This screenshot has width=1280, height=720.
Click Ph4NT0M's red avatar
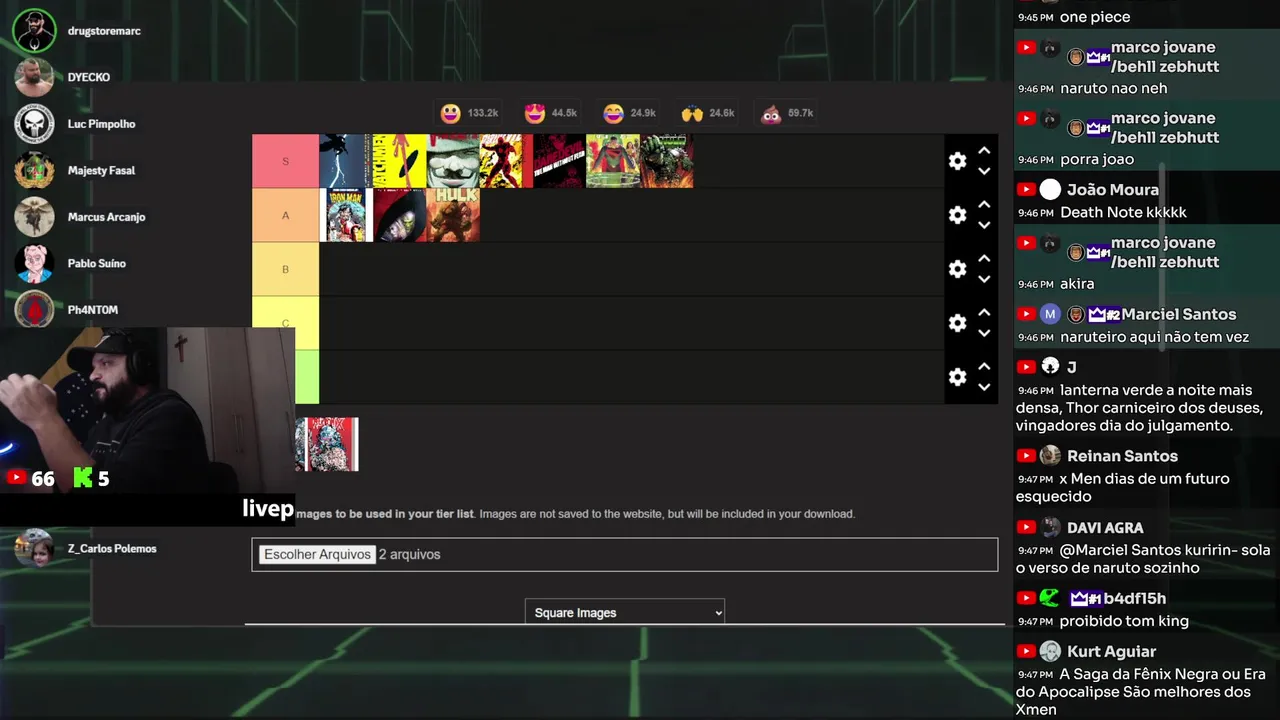pyautogui.click(x=34, y=310)
